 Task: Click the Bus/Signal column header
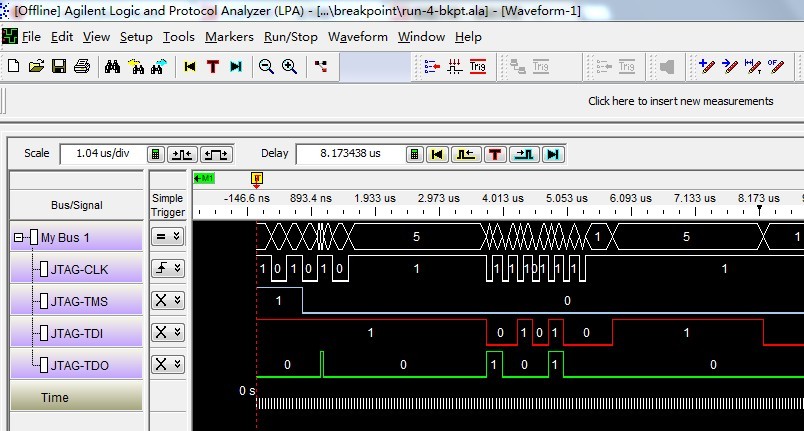click(76, 205)
